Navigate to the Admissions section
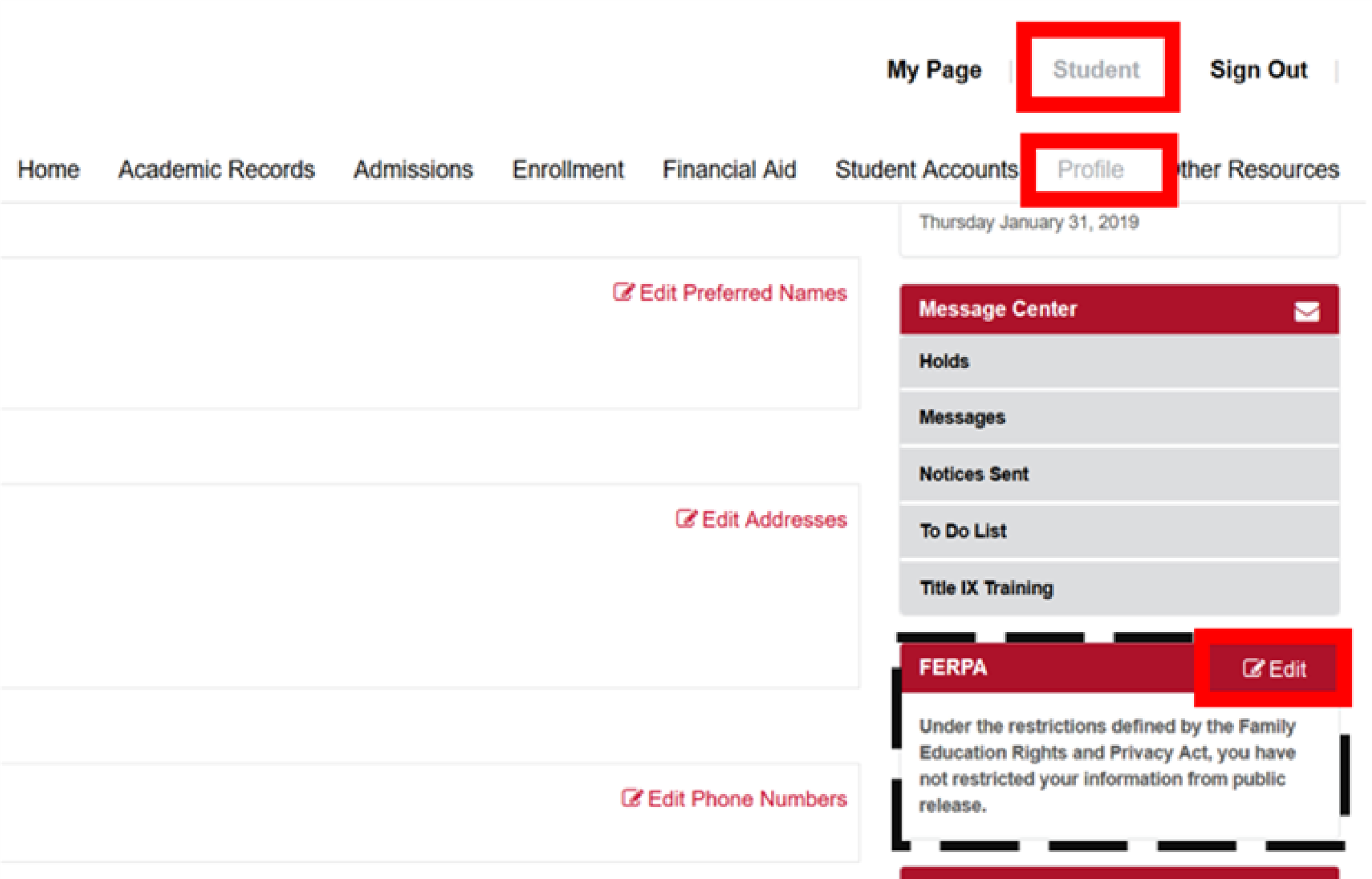 [x=414, y=170]
